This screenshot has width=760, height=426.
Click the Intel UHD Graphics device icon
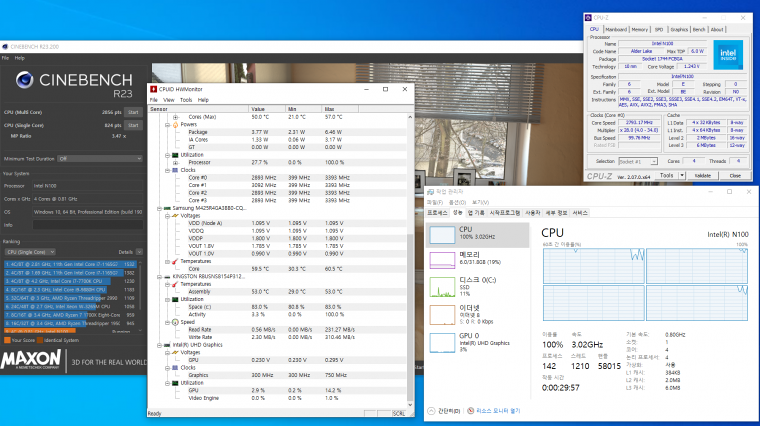tap(167, 345)
